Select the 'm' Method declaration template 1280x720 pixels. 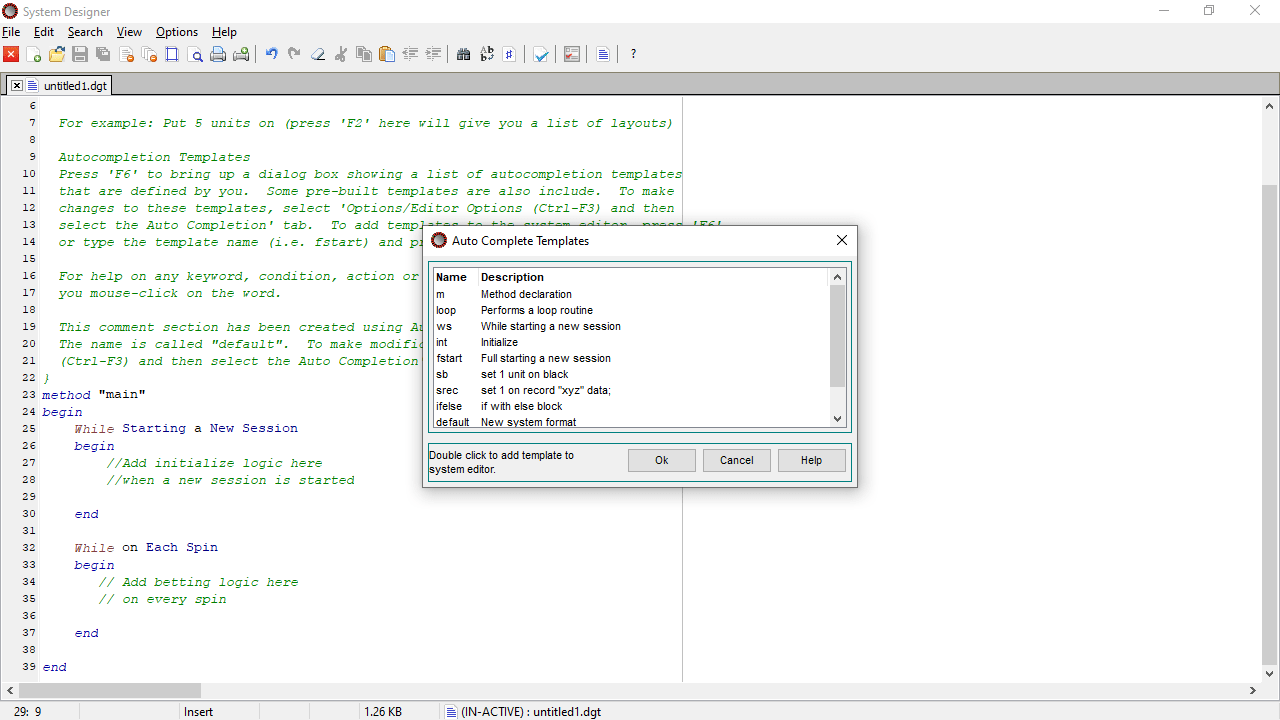pyautogui.click(x=632, y=294)
